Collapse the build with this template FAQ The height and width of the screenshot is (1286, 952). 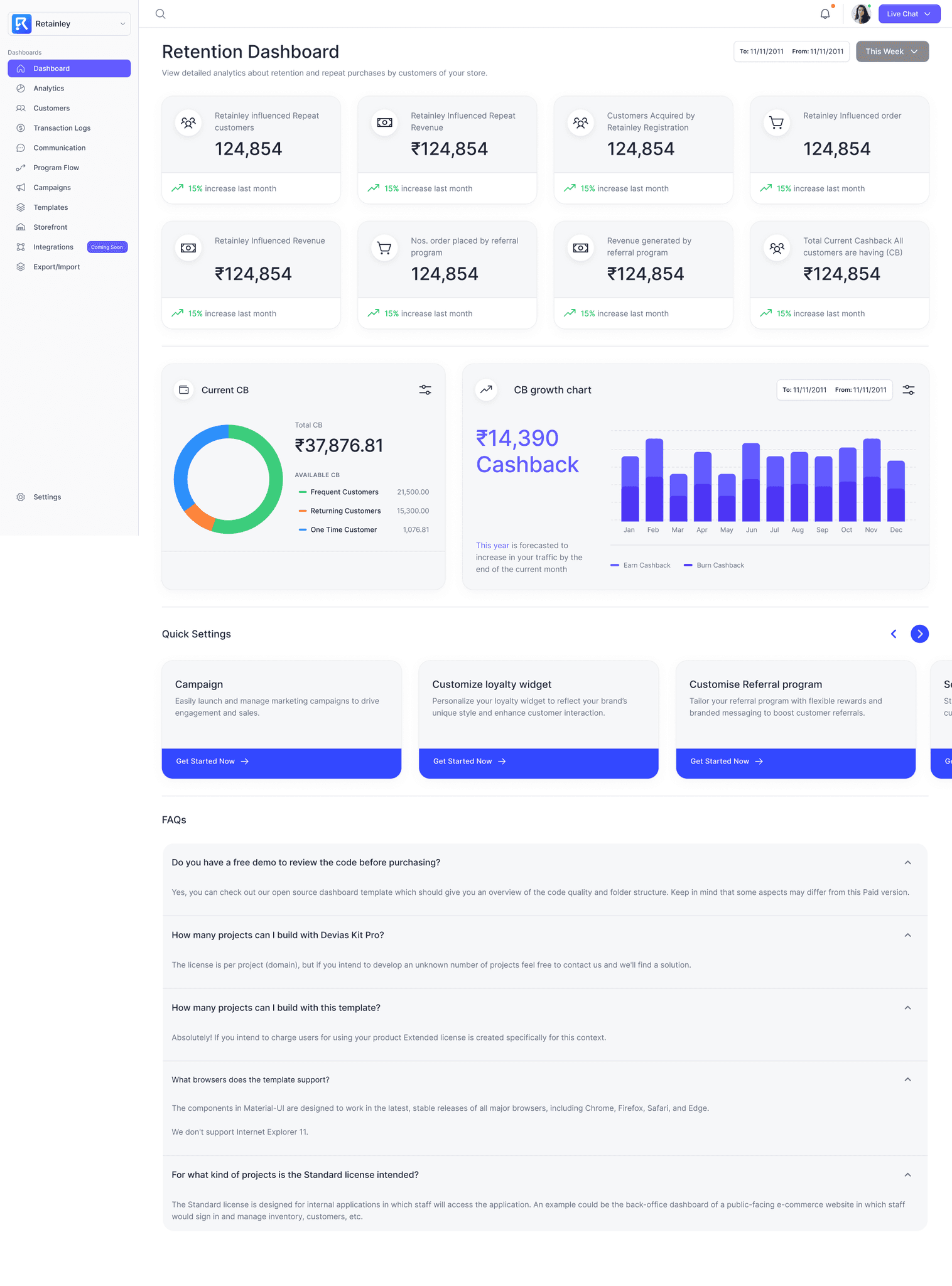907,1008
